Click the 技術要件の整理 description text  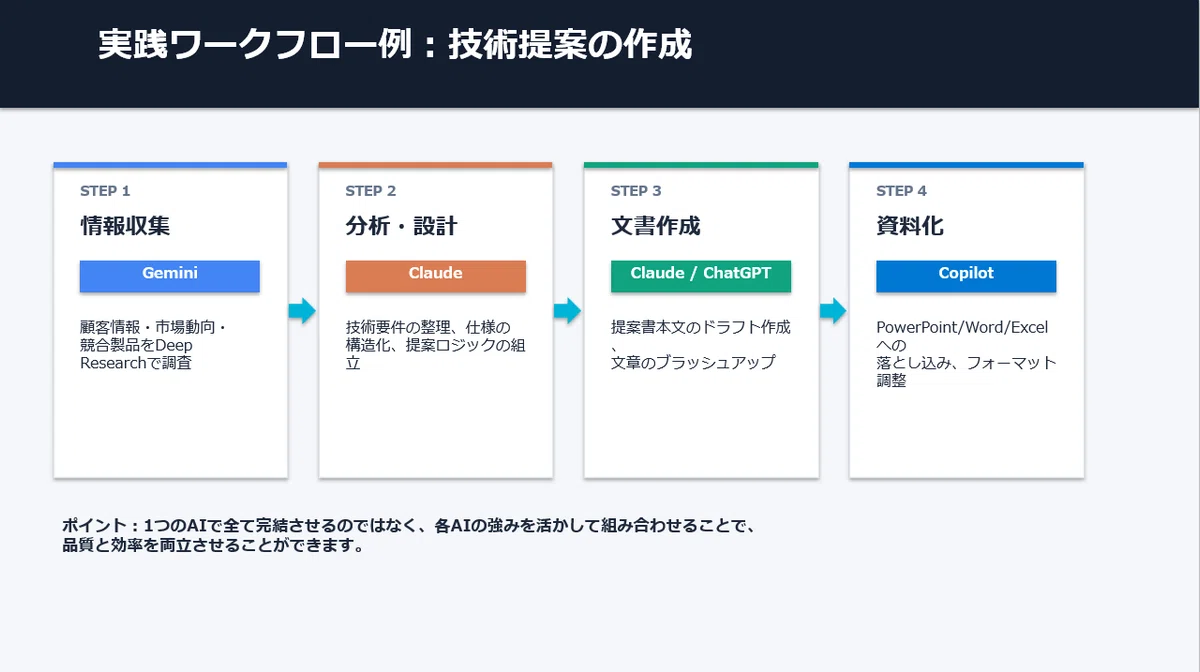click(x=436, y=345)
